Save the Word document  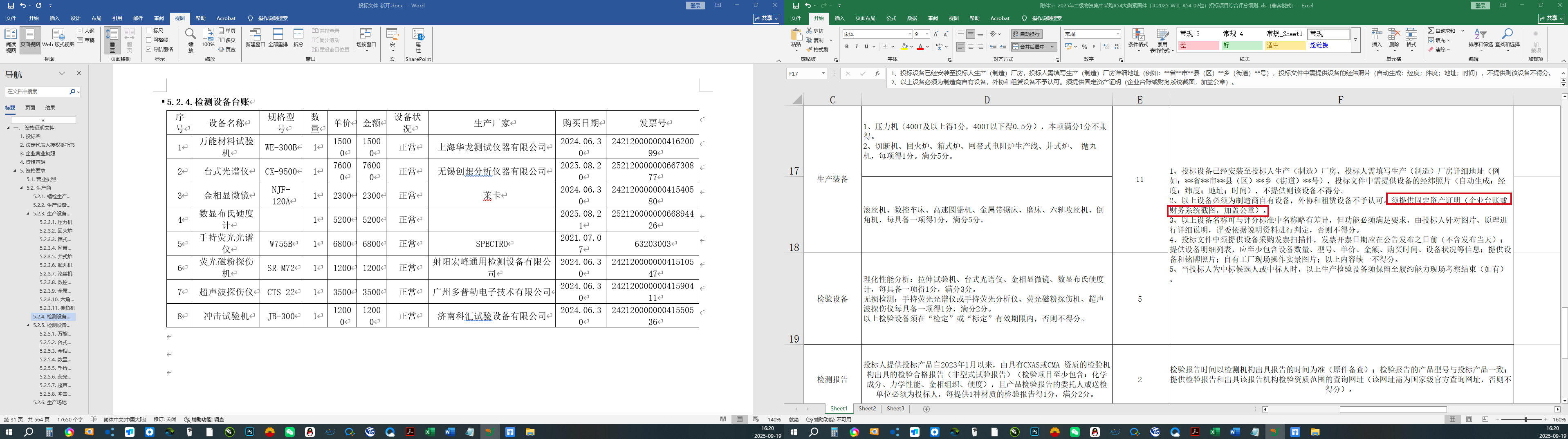pyautogui.click(x=11, y=5)
